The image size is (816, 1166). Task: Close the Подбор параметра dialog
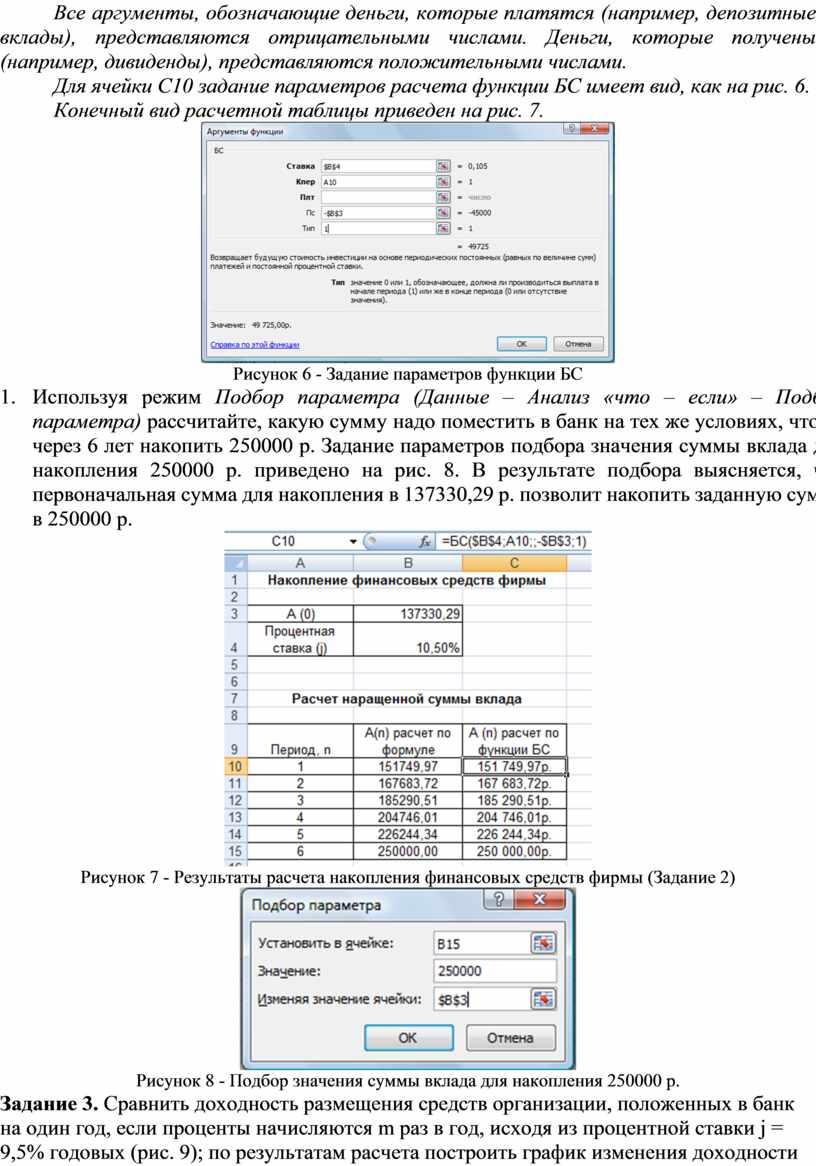pos(541,900)
